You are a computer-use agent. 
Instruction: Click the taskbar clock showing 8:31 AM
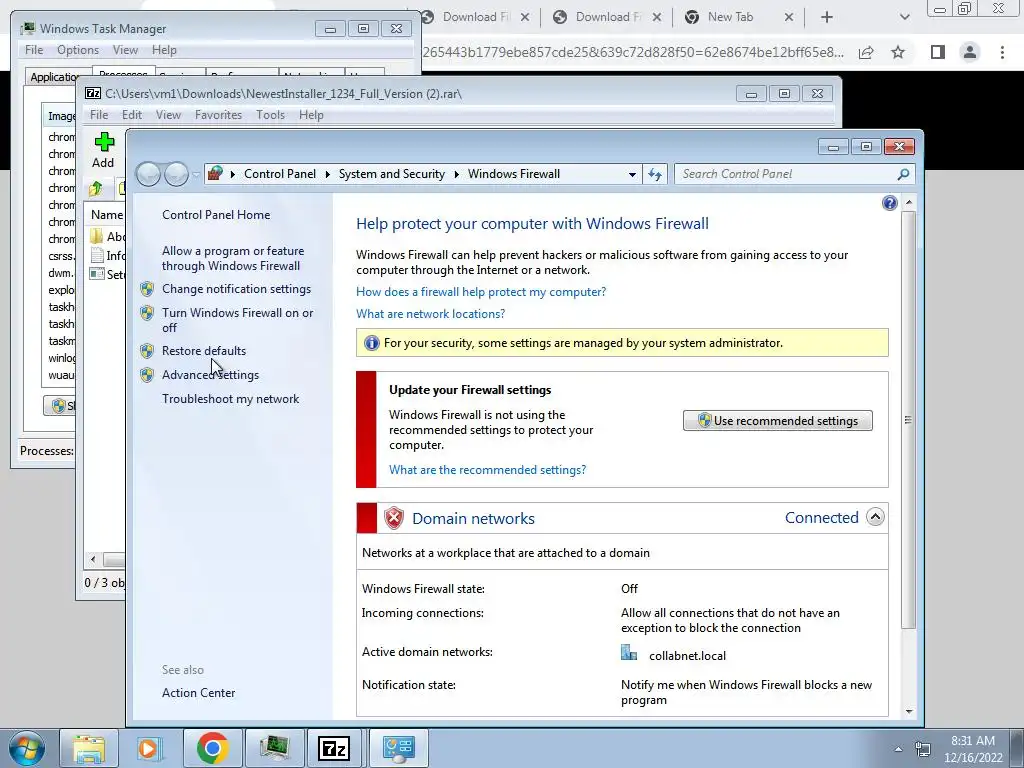pyautogui.click(x=973, y=749)
